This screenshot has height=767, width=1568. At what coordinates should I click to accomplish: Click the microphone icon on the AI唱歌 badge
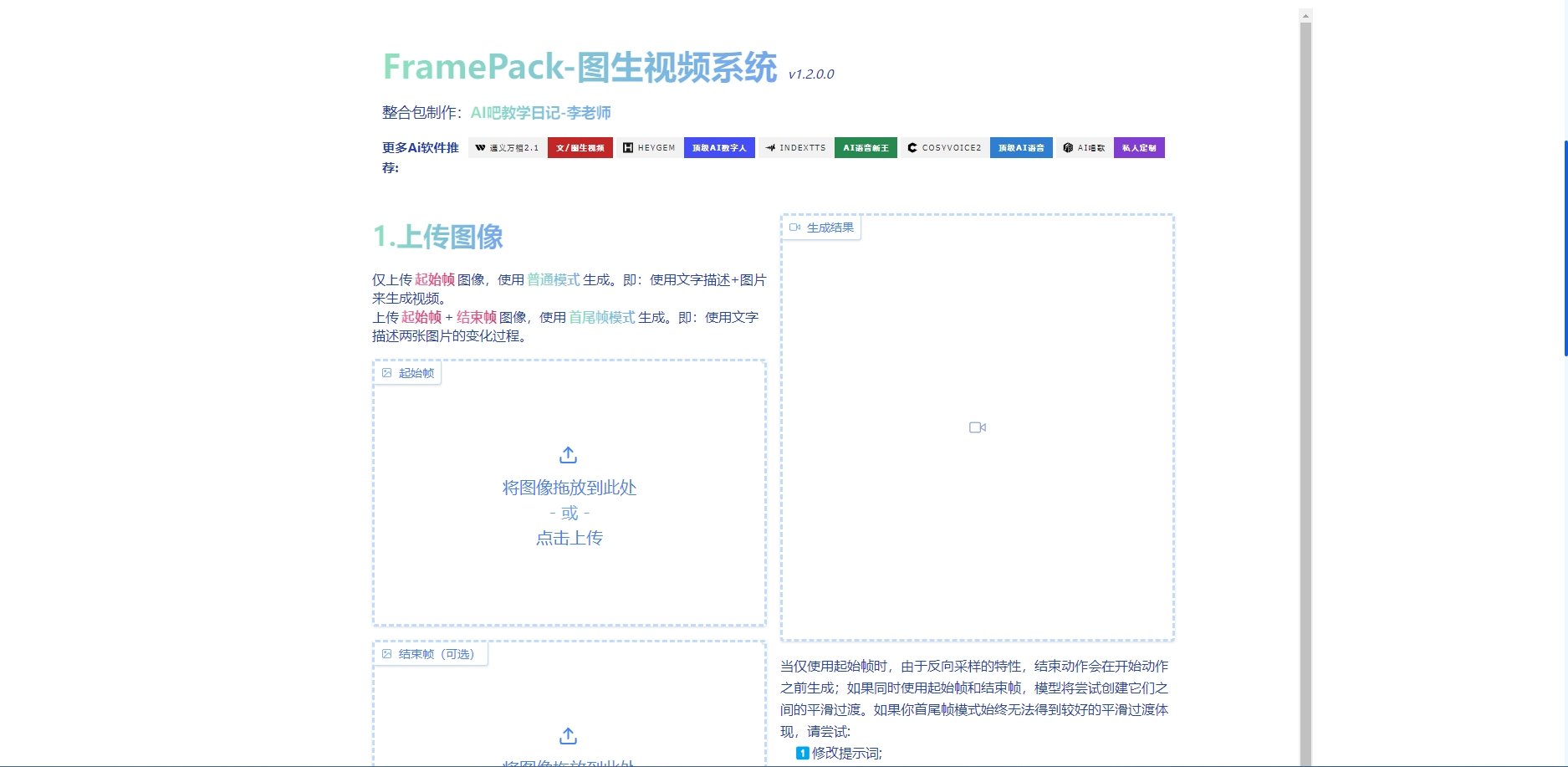click(1069, 148)
